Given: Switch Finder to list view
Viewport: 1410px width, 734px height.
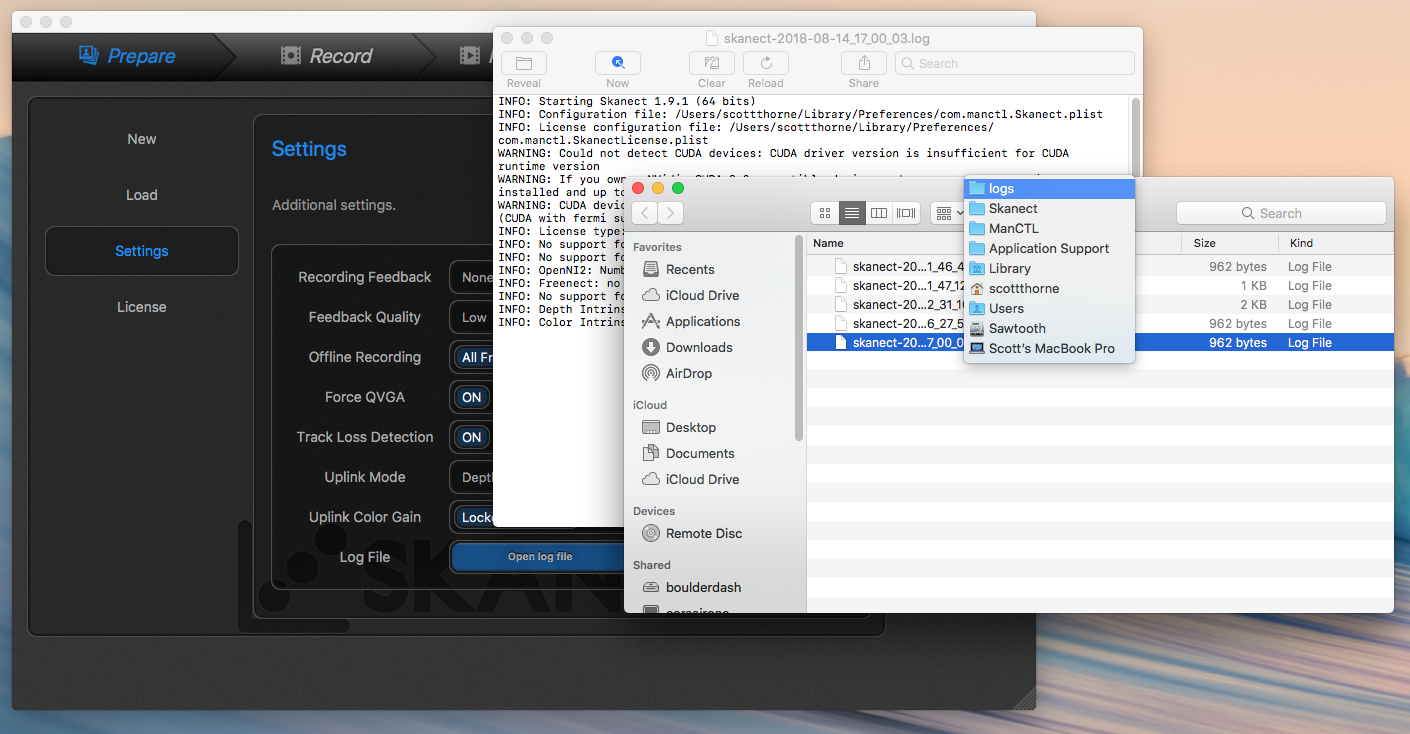Looking at the screenshot, I should tap(852, 212).
